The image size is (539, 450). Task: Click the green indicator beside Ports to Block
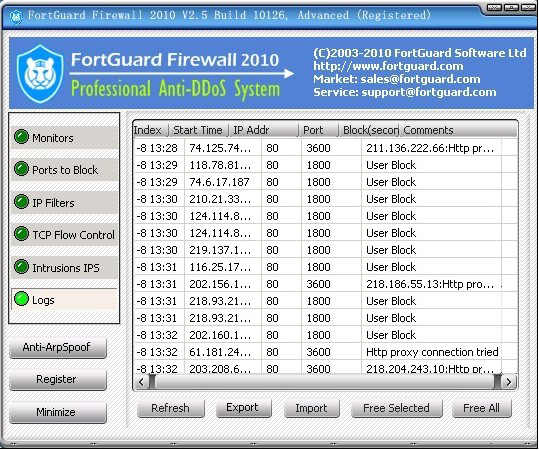pos(21,169)
